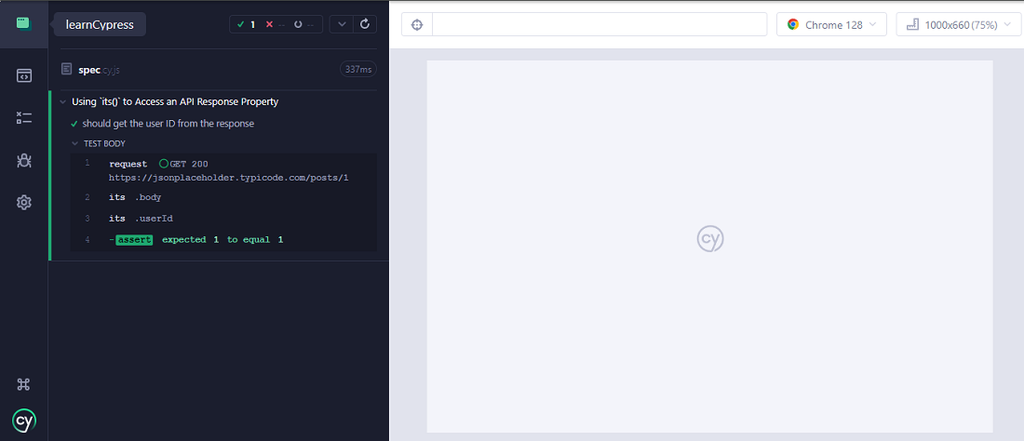1024x441 pixels.
Task: Collapse the Using its() suite chevron
Action: (x=63, y=102)
